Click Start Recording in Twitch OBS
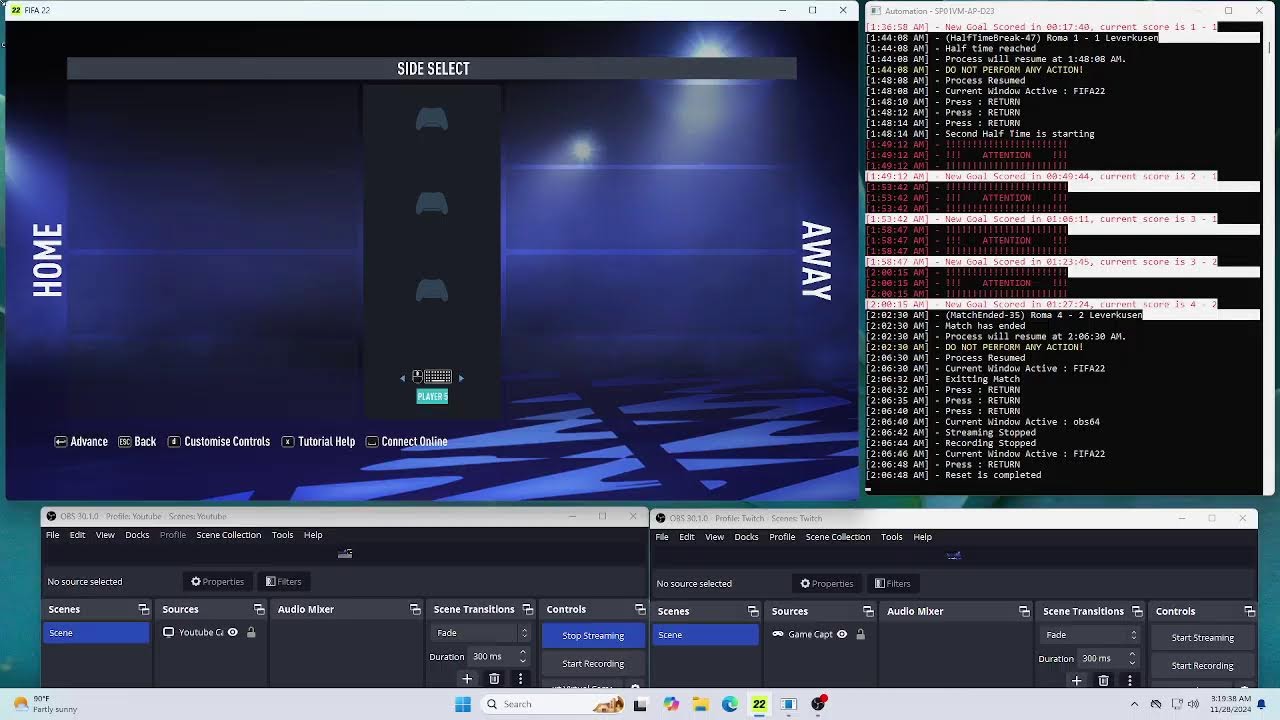 [1202, 665]
